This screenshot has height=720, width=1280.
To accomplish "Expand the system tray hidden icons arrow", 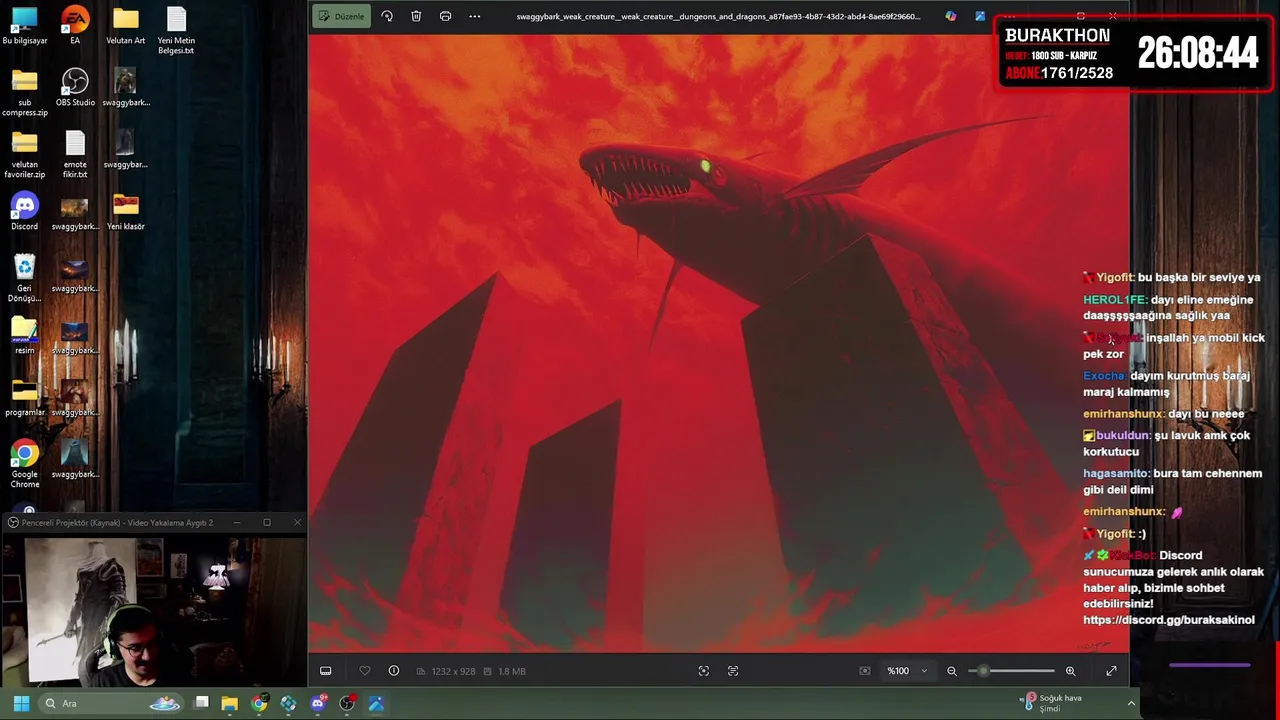I will point(1131,703).
